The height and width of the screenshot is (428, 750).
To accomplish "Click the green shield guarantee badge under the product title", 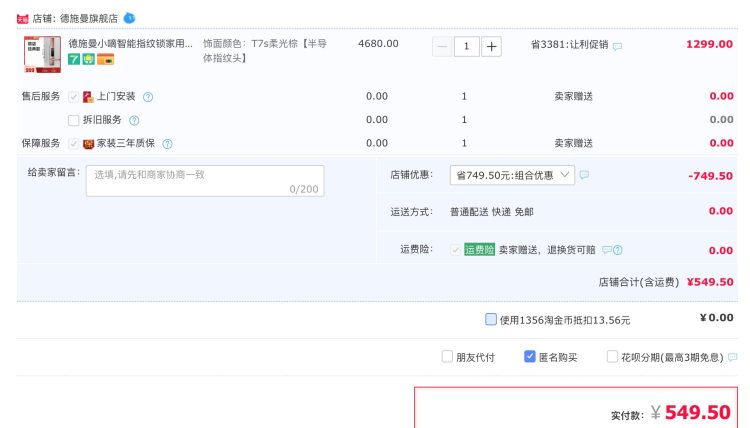I will [88, 59].
